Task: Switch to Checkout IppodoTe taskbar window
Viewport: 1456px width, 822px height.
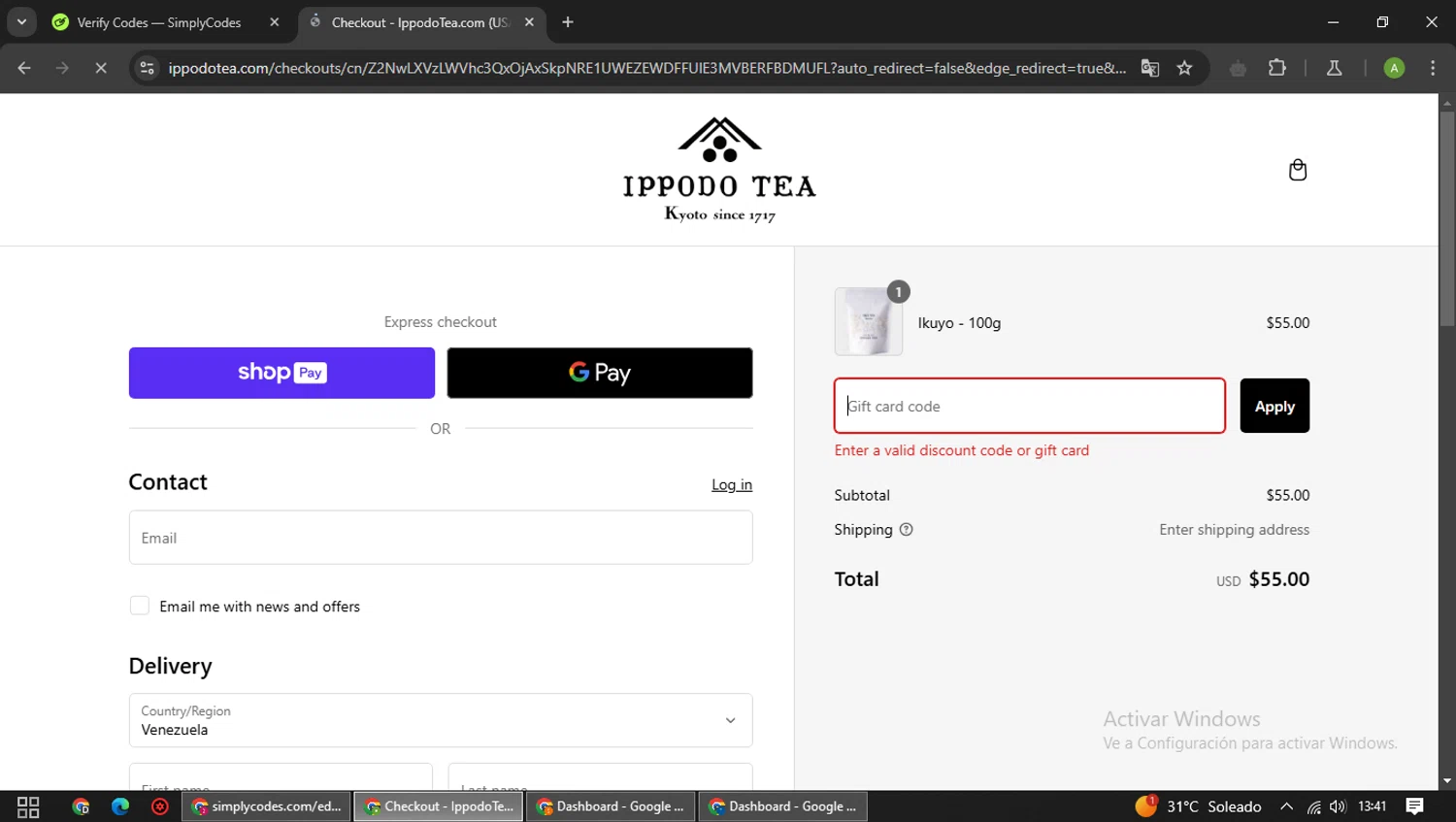Action: pyautogui.click(x=439, y=806)
